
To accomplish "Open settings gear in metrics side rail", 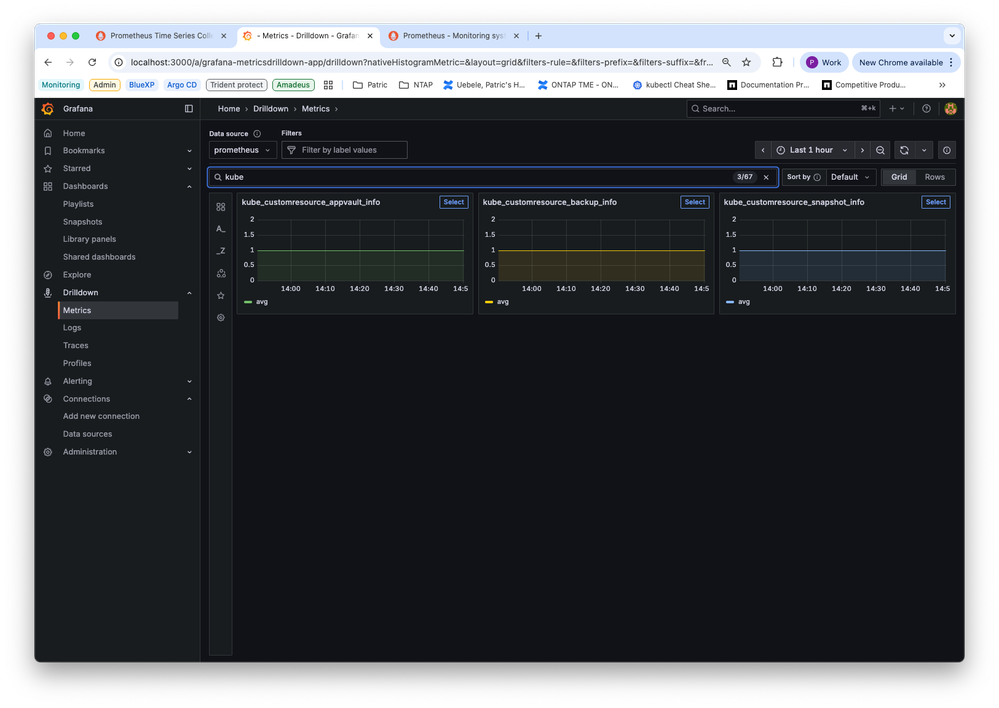I will click(221, 317).
